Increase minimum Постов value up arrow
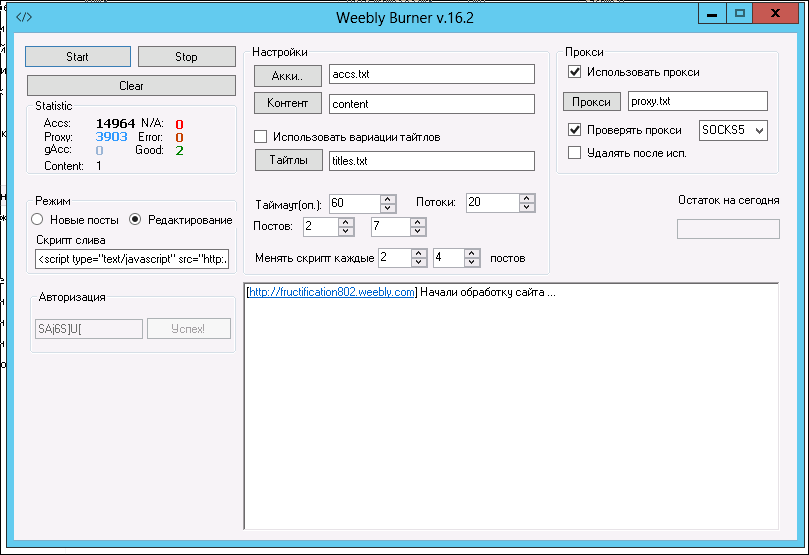The width and height of the screenshot is (809, 555). tap(346, 222)
